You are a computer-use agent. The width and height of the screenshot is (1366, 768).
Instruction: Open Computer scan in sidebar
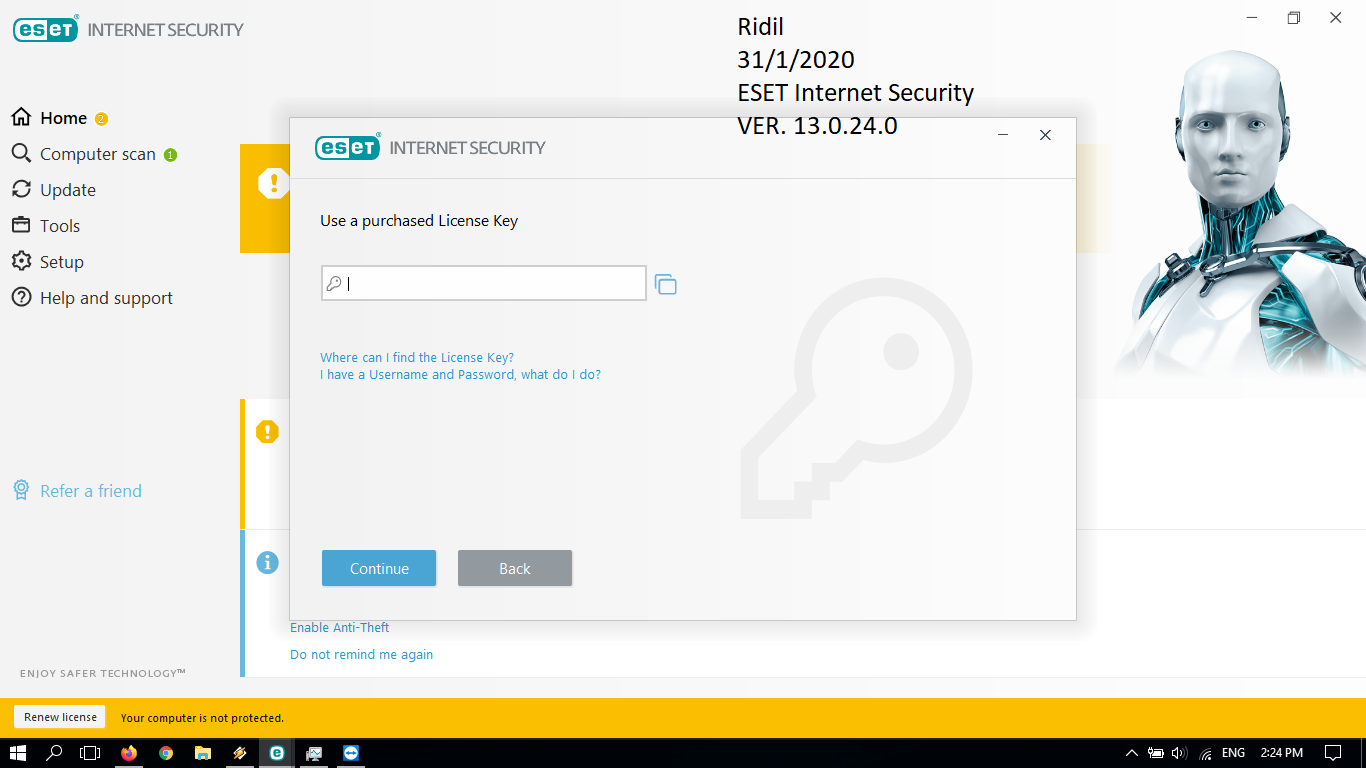[97, 154]
